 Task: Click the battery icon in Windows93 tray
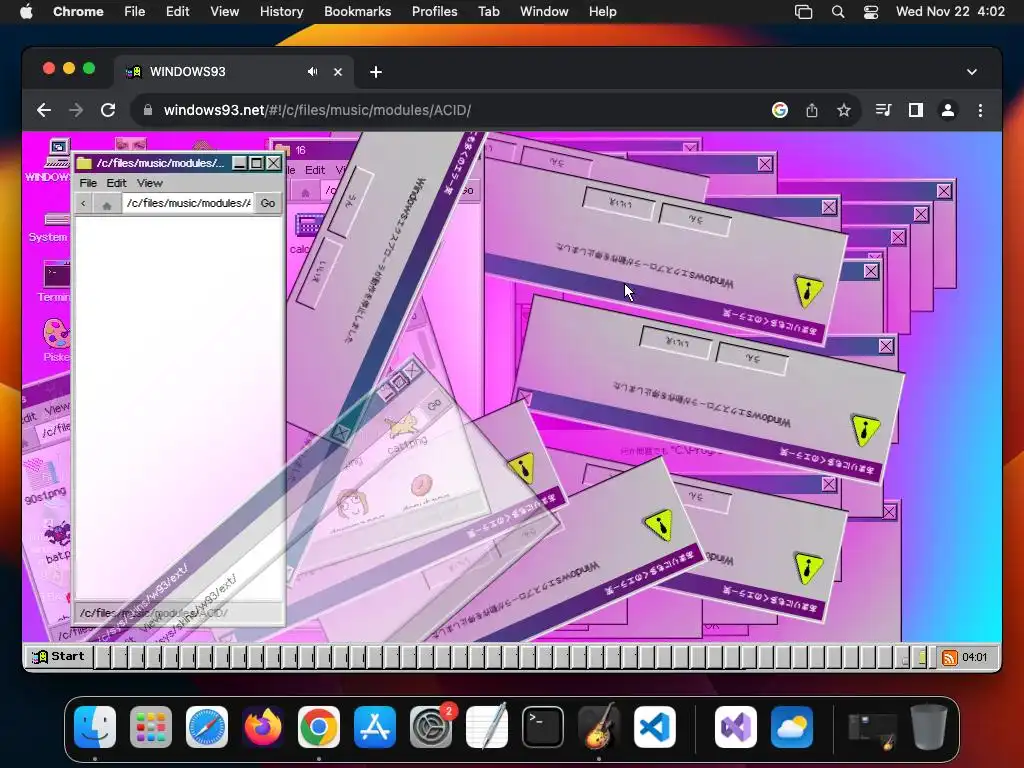point(921,657)
